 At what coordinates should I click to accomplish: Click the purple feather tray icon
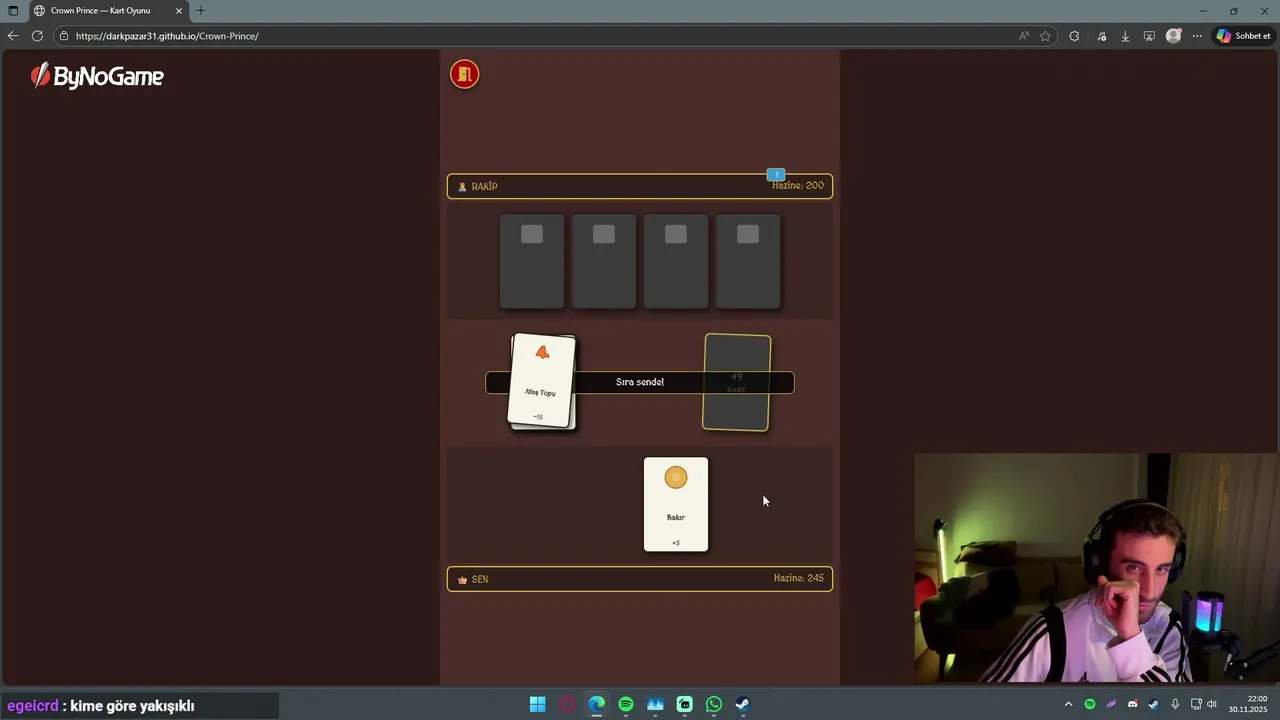pyautogui.click(x=1111, y=704)
